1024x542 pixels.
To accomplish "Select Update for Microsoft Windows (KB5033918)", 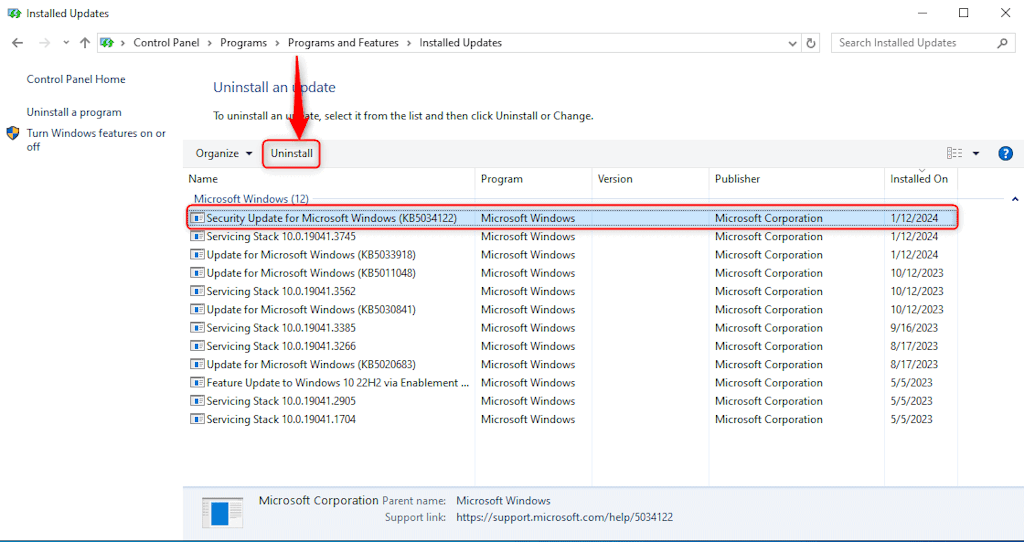I will coord(572,255).
